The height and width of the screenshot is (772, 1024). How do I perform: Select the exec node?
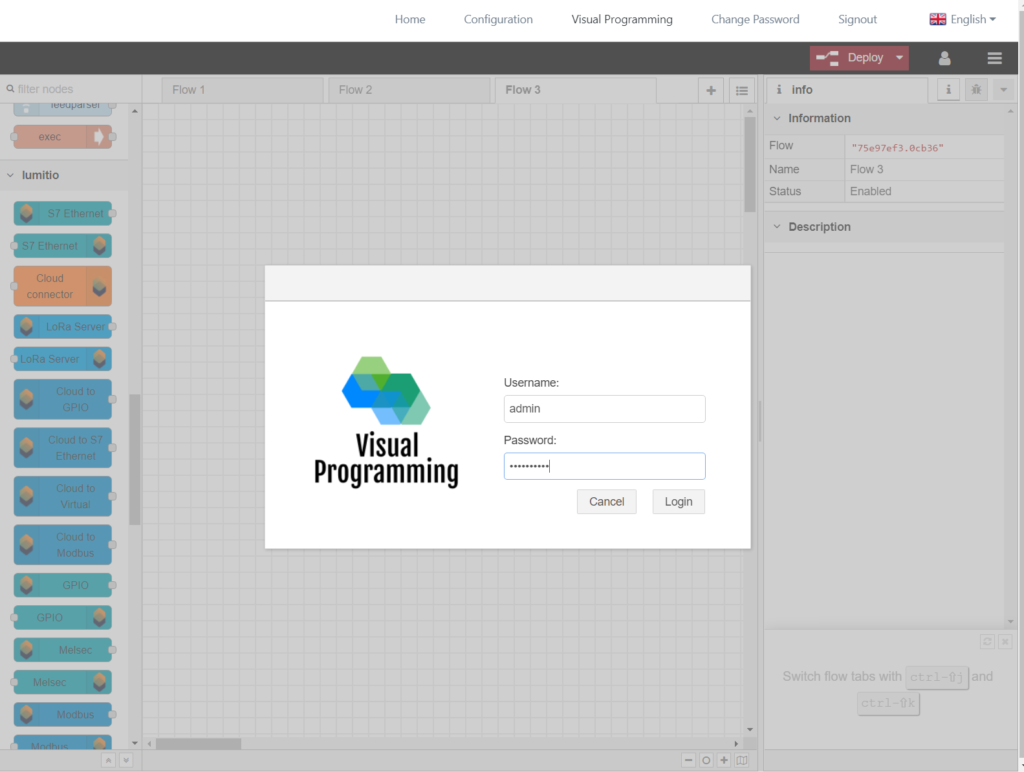(x=63, y=137)
